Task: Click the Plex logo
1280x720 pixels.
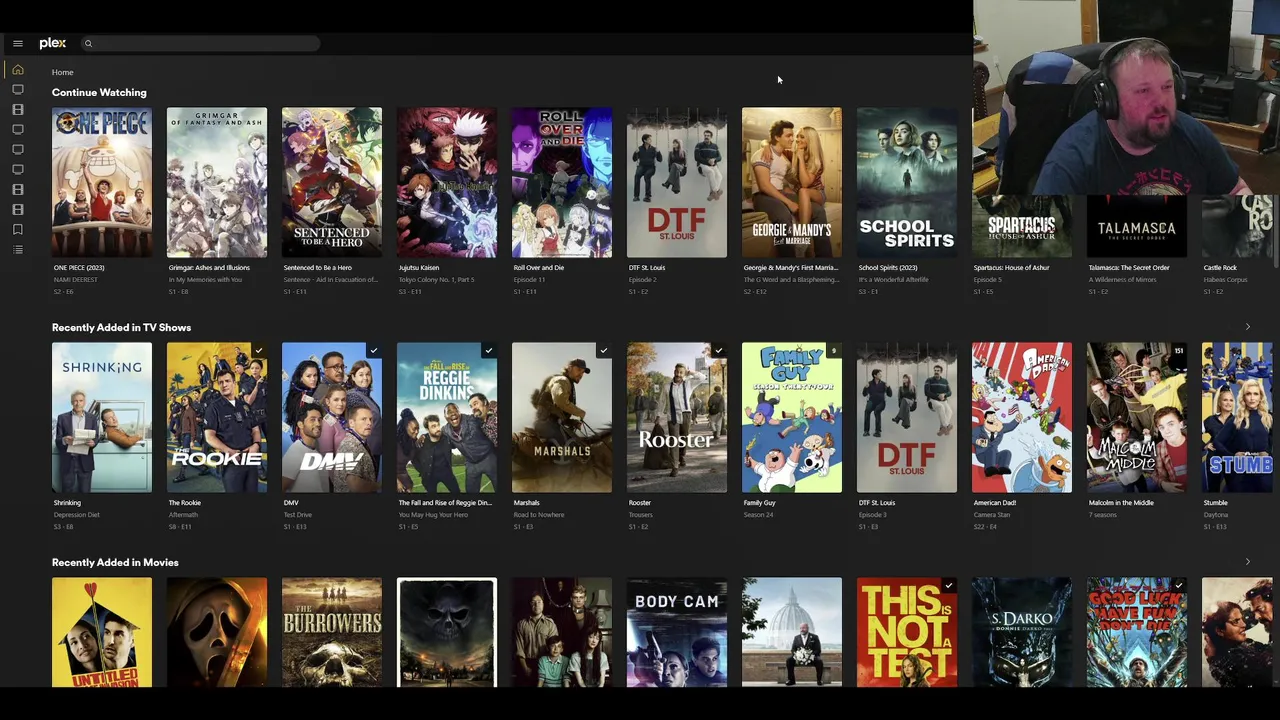Action: pyautogui.click(x=53, y=43)
